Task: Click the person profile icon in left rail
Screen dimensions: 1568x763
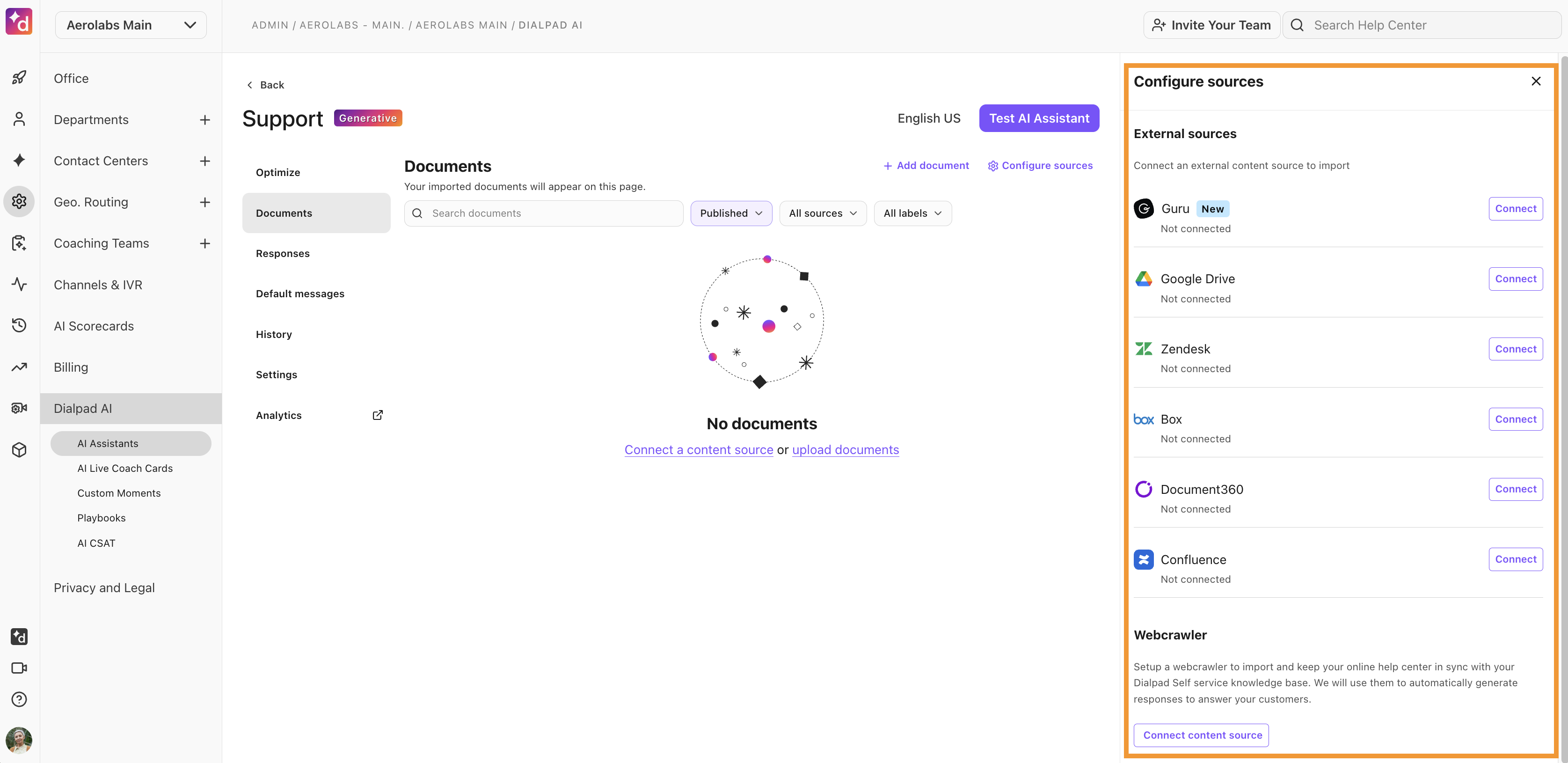Action: point(19,119)
